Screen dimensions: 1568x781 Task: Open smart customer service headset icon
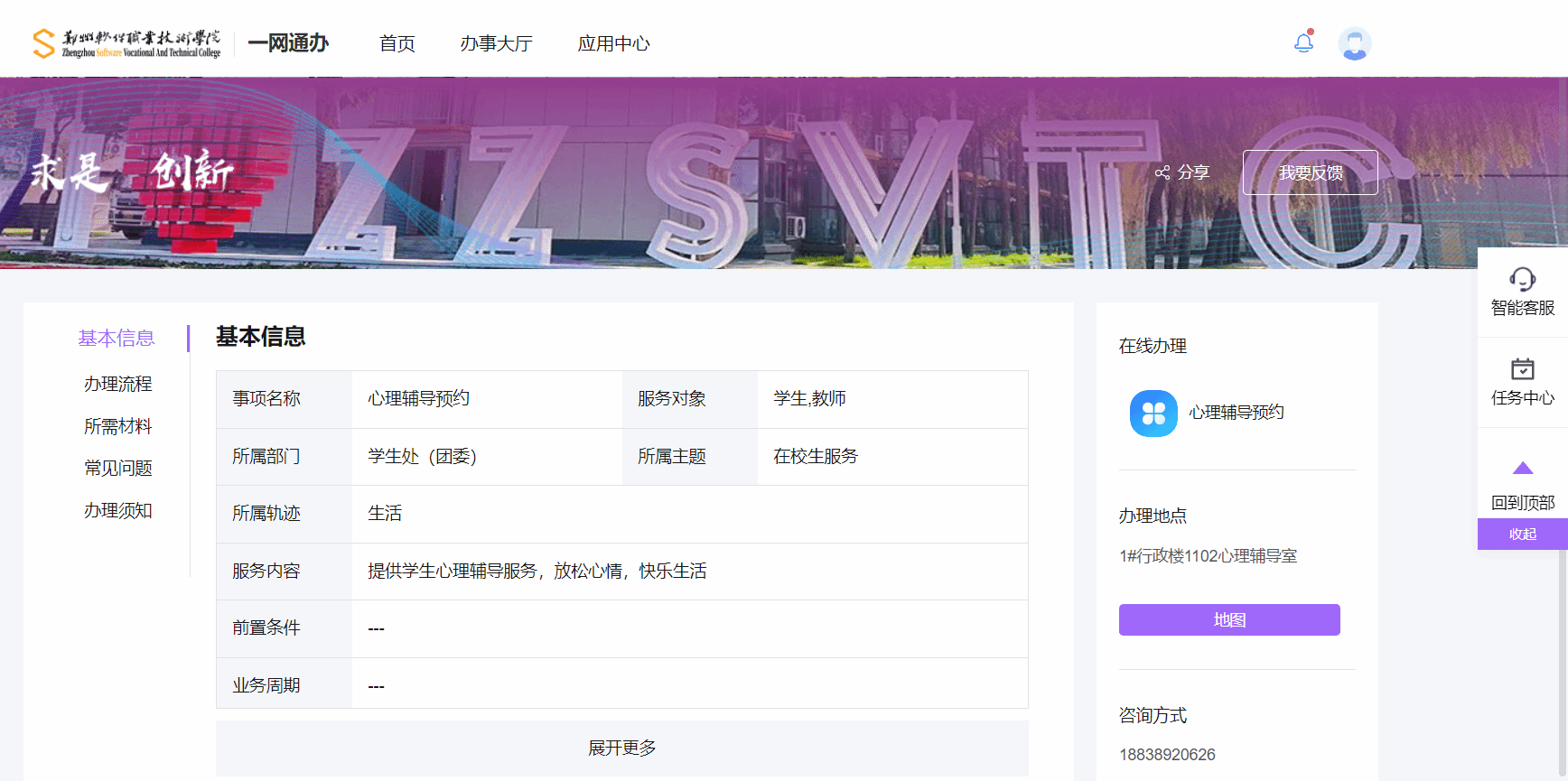(x=1522, y=279)
